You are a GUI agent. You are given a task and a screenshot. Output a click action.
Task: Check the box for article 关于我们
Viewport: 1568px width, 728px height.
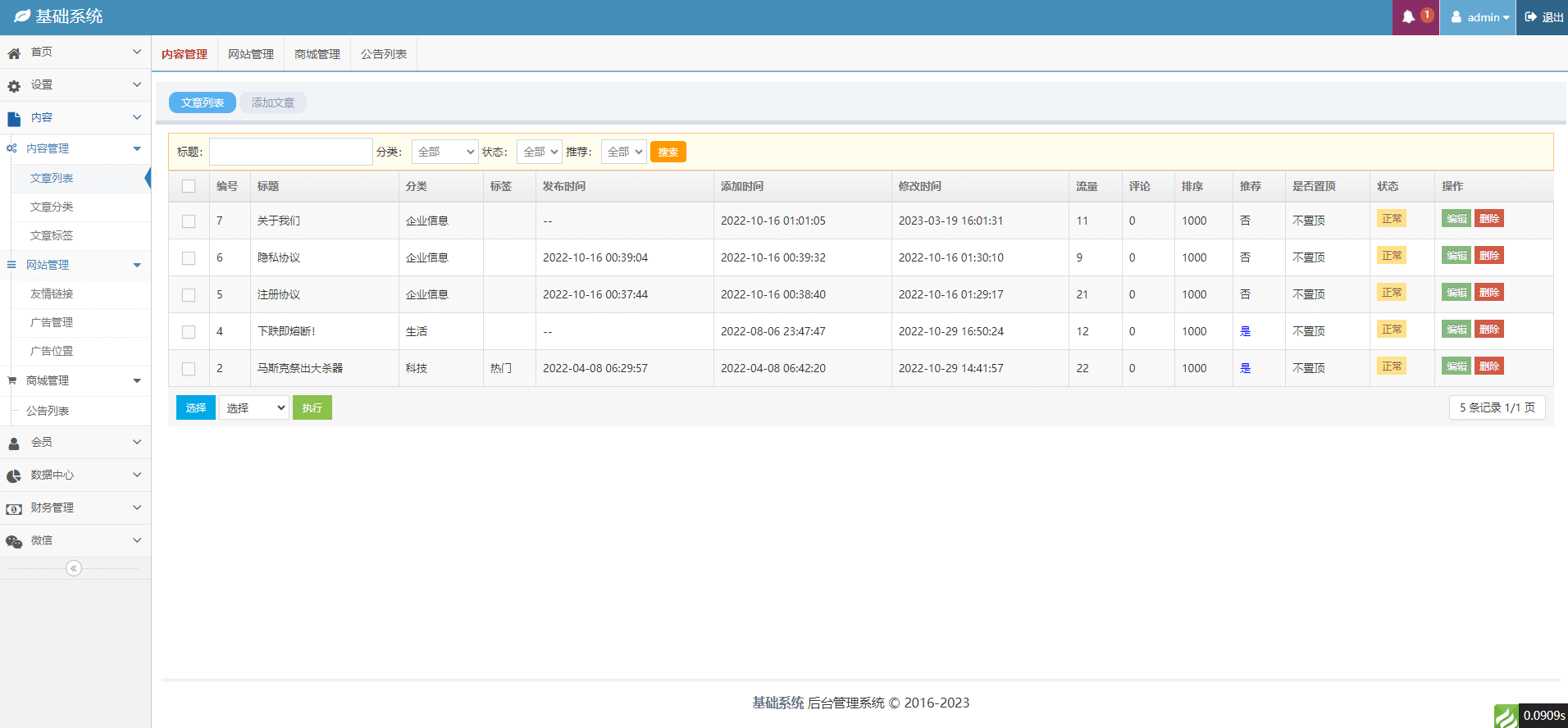tap(189, 221)
